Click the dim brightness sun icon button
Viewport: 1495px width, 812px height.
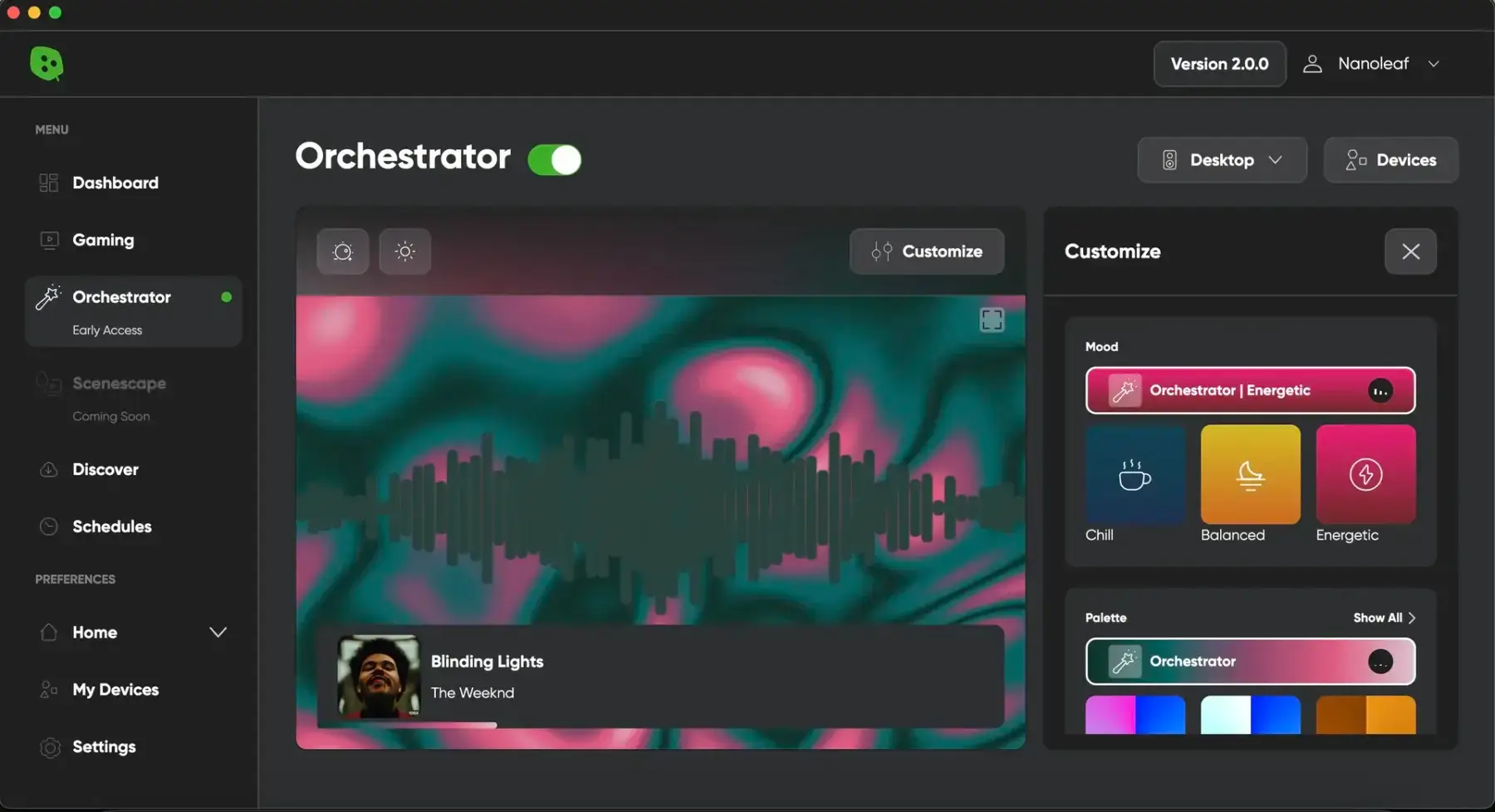tap(342, 252)
